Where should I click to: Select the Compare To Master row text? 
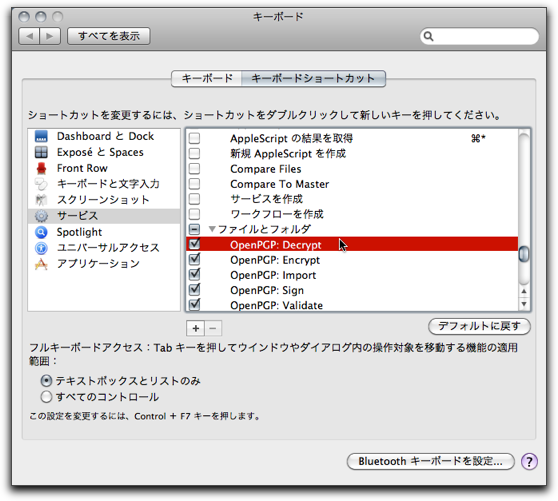279,184
